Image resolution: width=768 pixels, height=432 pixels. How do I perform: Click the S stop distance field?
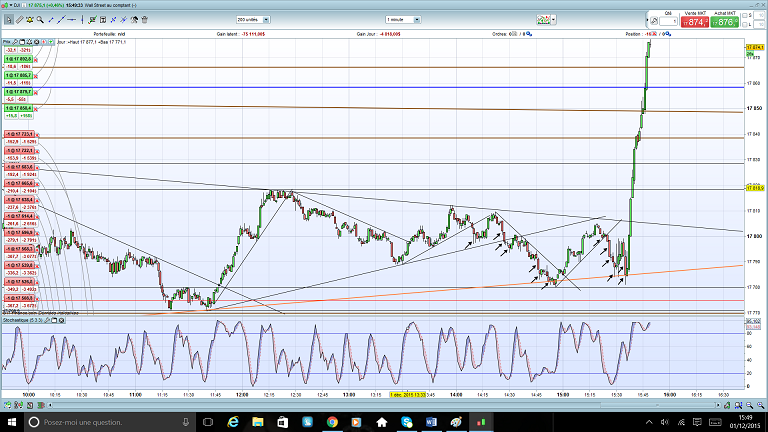click(x=760, y=16)
